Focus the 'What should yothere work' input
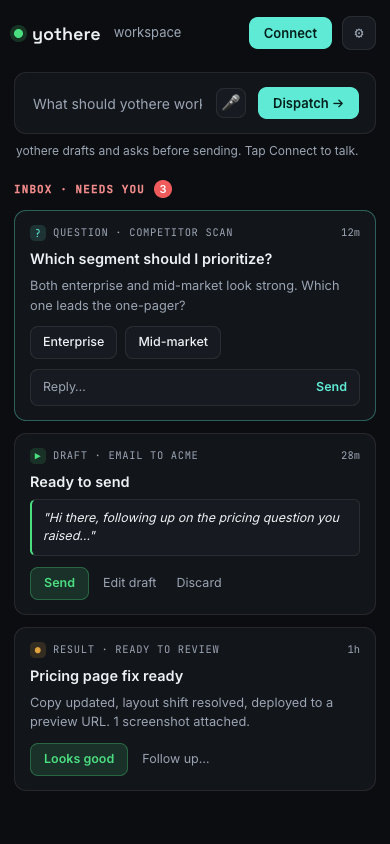Viewport: 390px width, 844px height. point(118,103)
